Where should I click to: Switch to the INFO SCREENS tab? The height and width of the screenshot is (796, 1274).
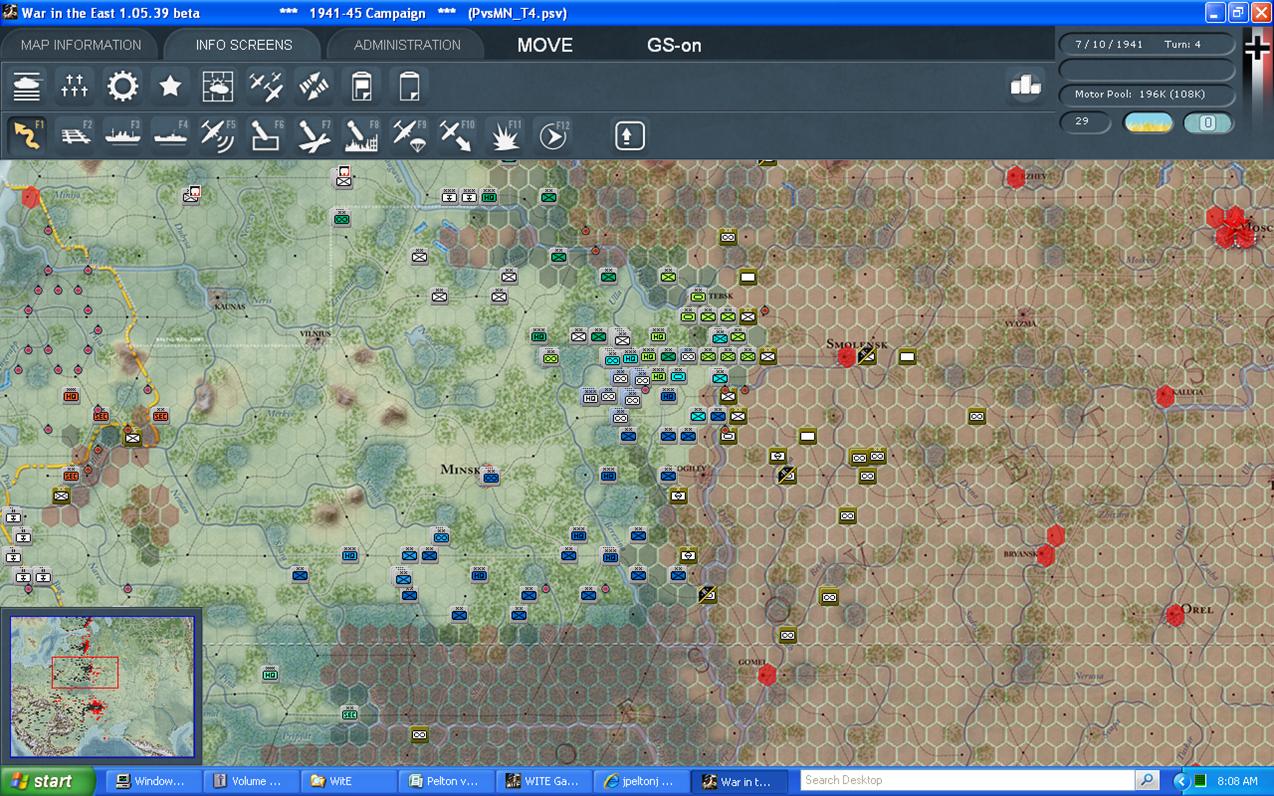coord(244,45)
